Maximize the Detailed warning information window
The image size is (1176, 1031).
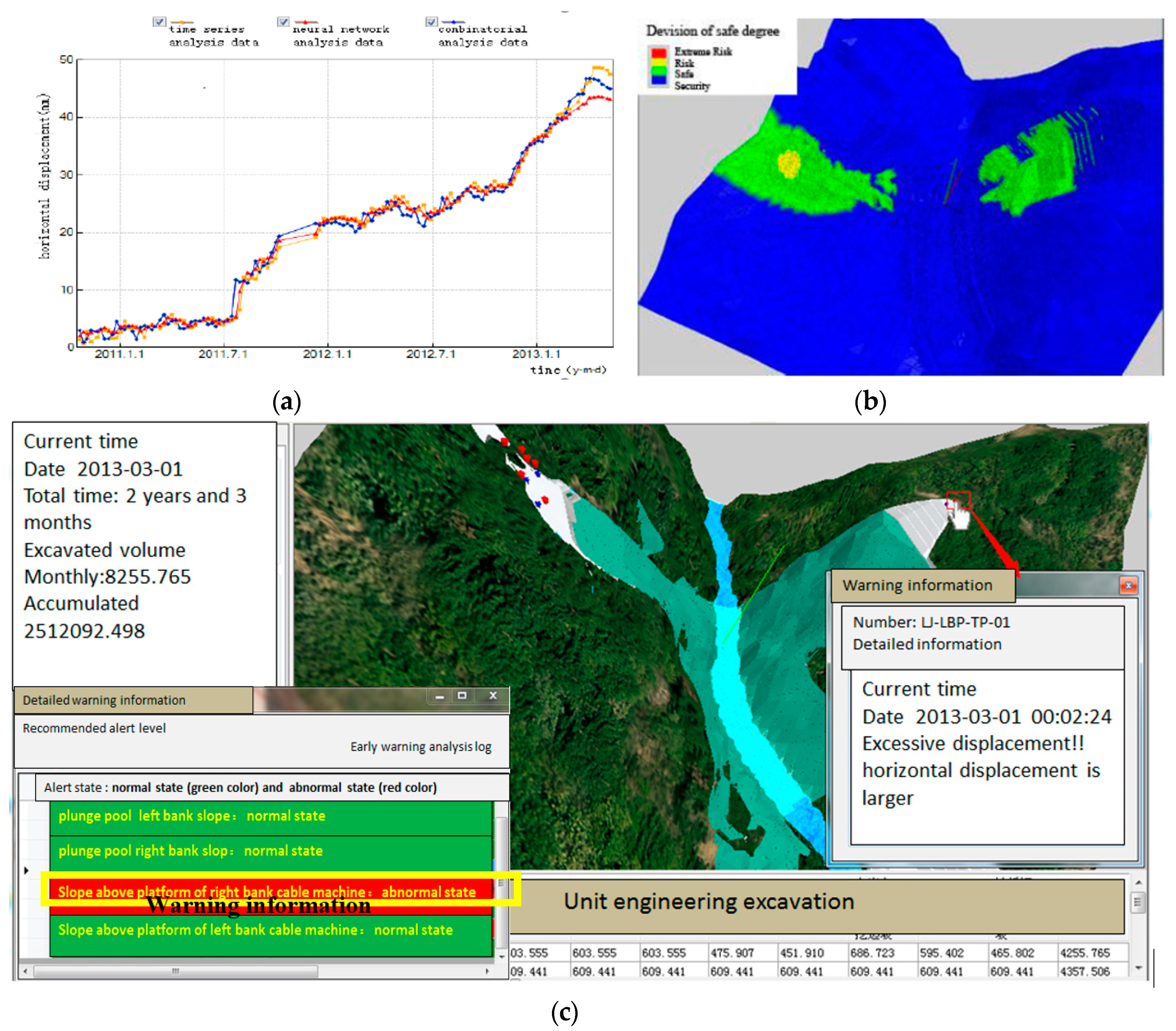pyautogui.click(x=462, y=696)
